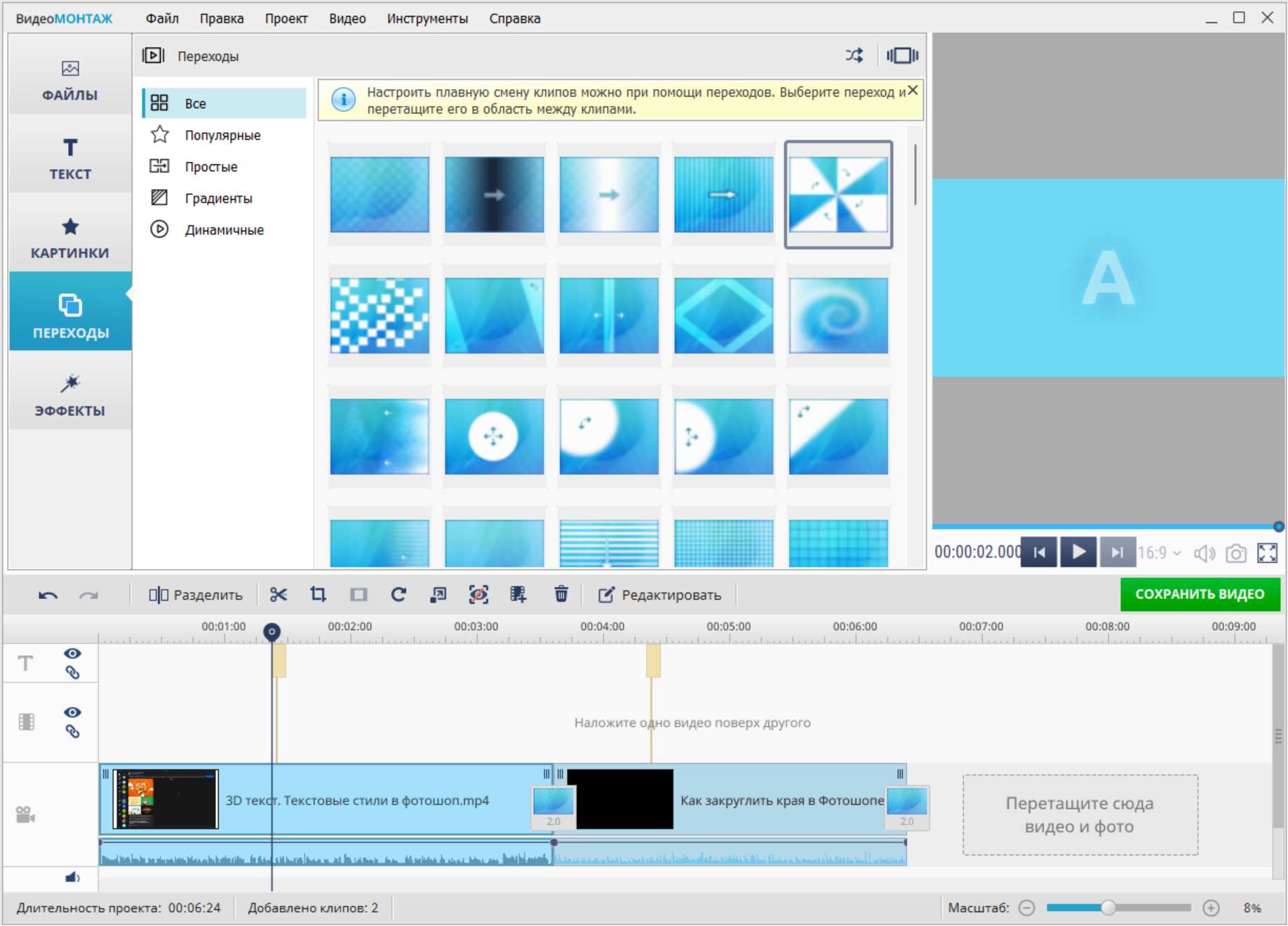
Task: Toggle link on the text track
Action: tap(72, 673)
